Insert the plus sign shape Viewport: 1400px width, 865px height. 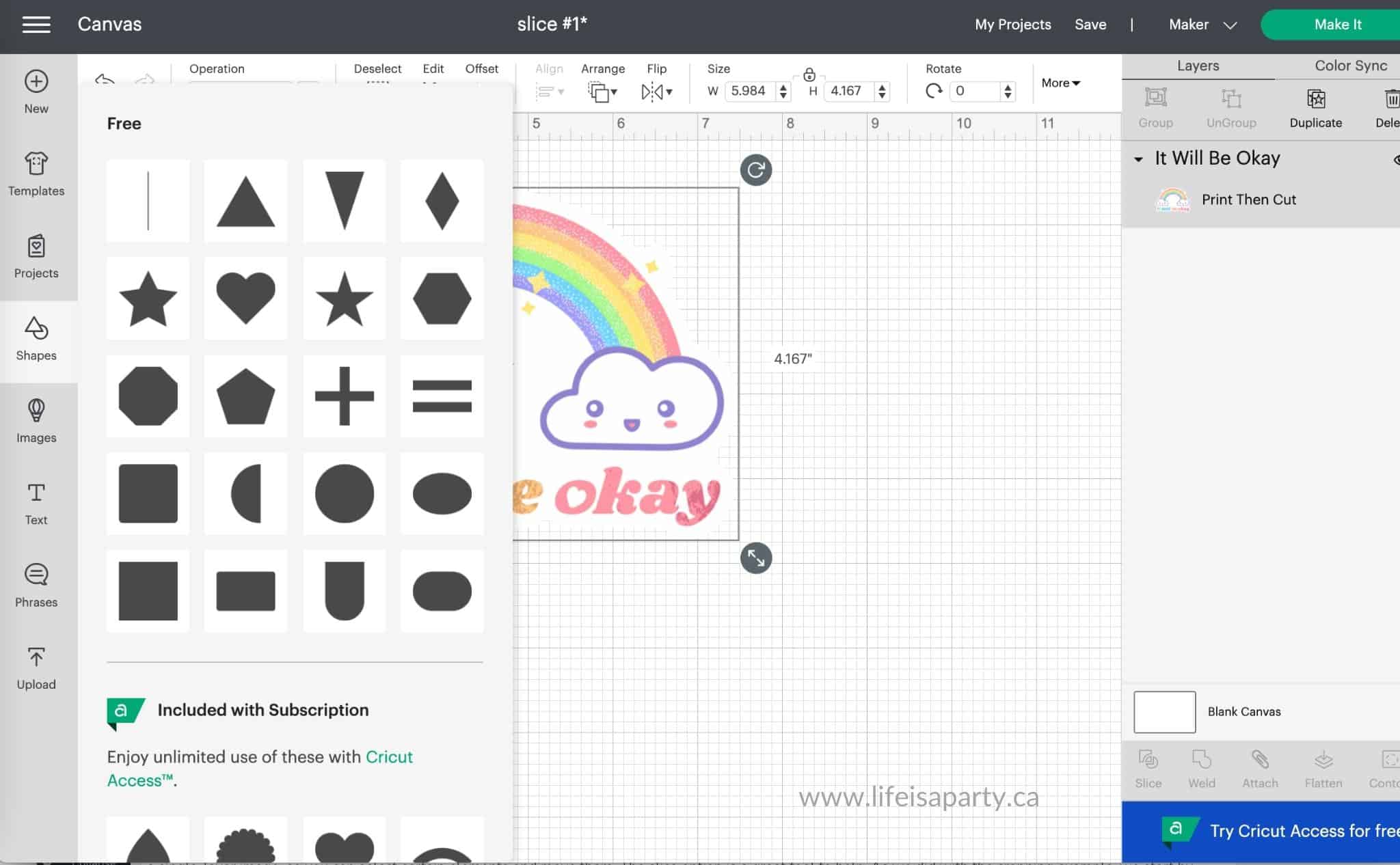[344, 396]
